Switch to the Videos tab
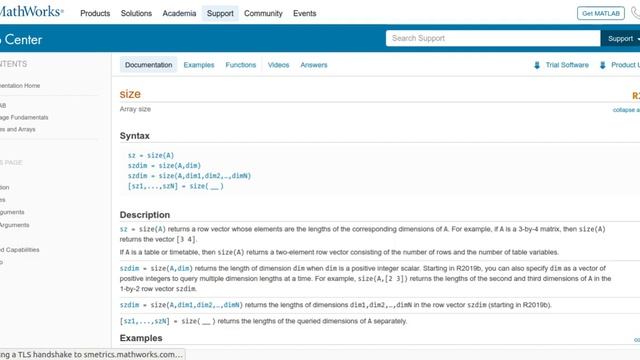 point(278,65)
